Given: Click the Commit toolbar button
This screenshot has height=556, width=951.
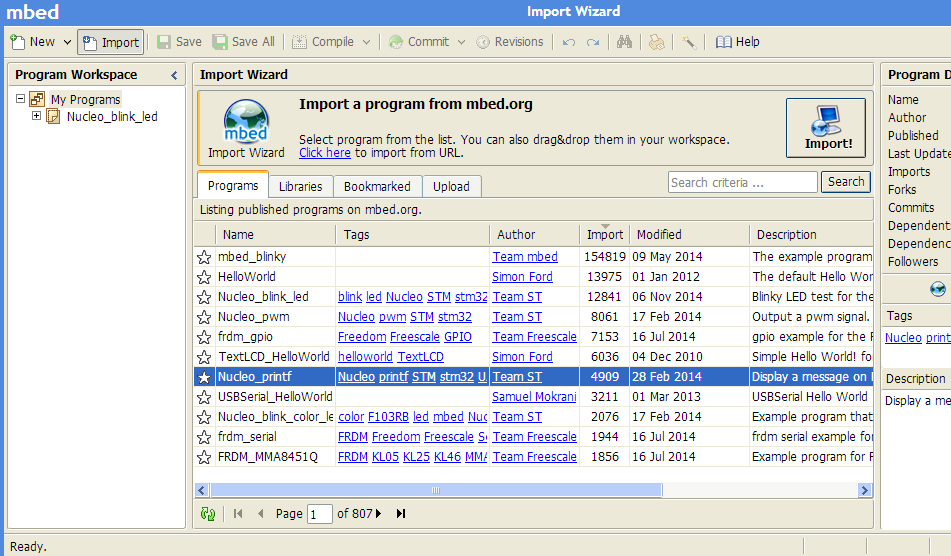Looking at the screenshot, I should tap(418, 42).
